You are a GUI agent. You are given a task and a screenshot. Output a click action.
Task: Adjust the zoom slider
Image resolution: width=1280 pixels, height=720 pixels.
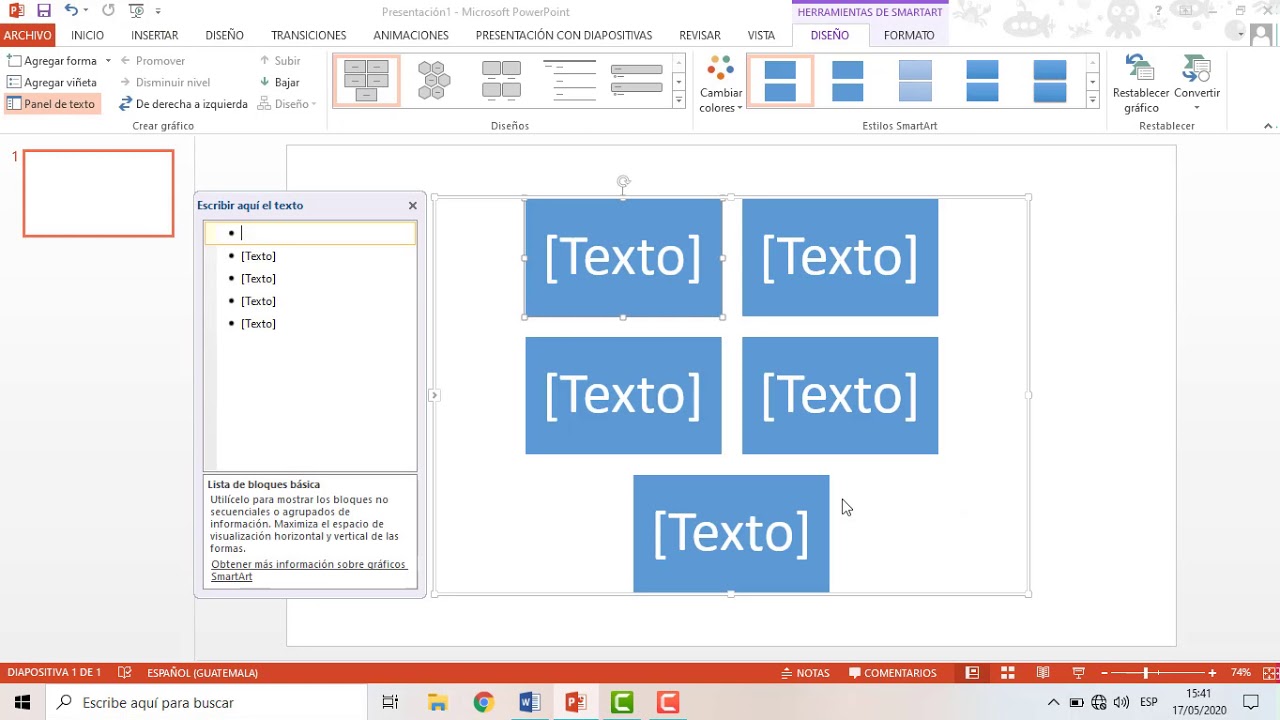point(1146,673)
